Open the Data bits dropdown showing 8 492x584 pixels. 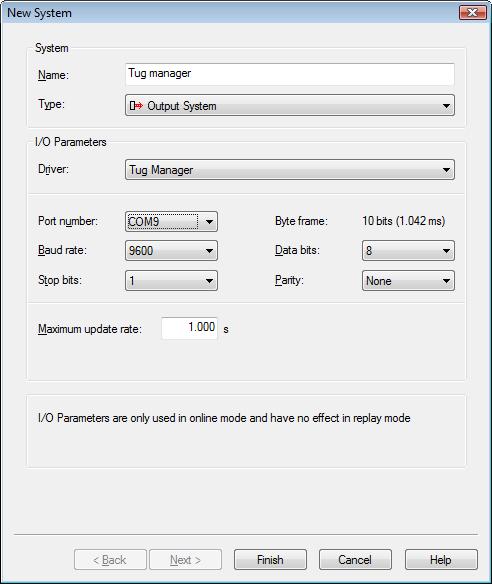coord(408,251)
